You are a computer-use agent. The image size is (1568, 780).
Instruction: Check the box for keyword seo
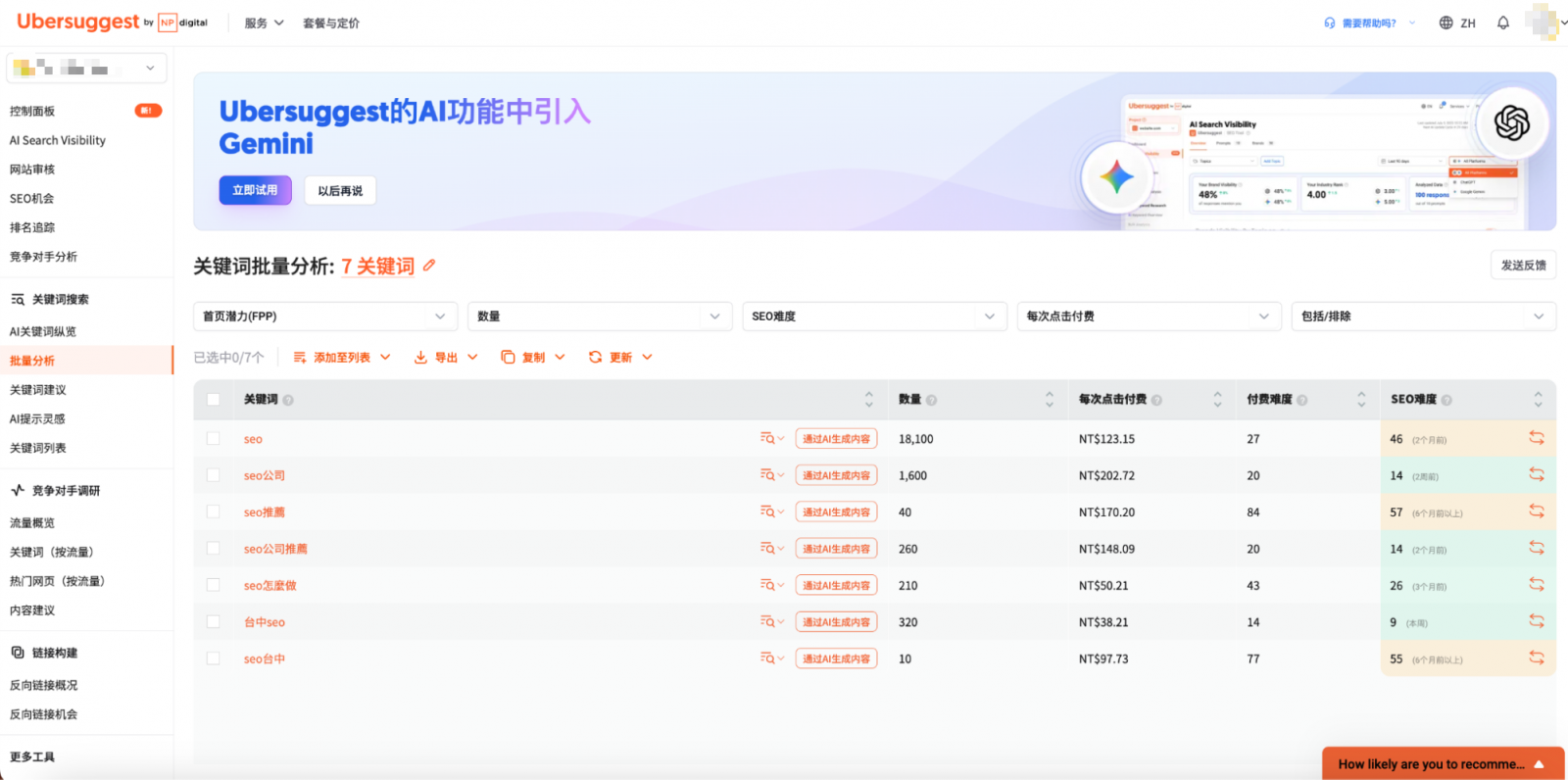213,439
